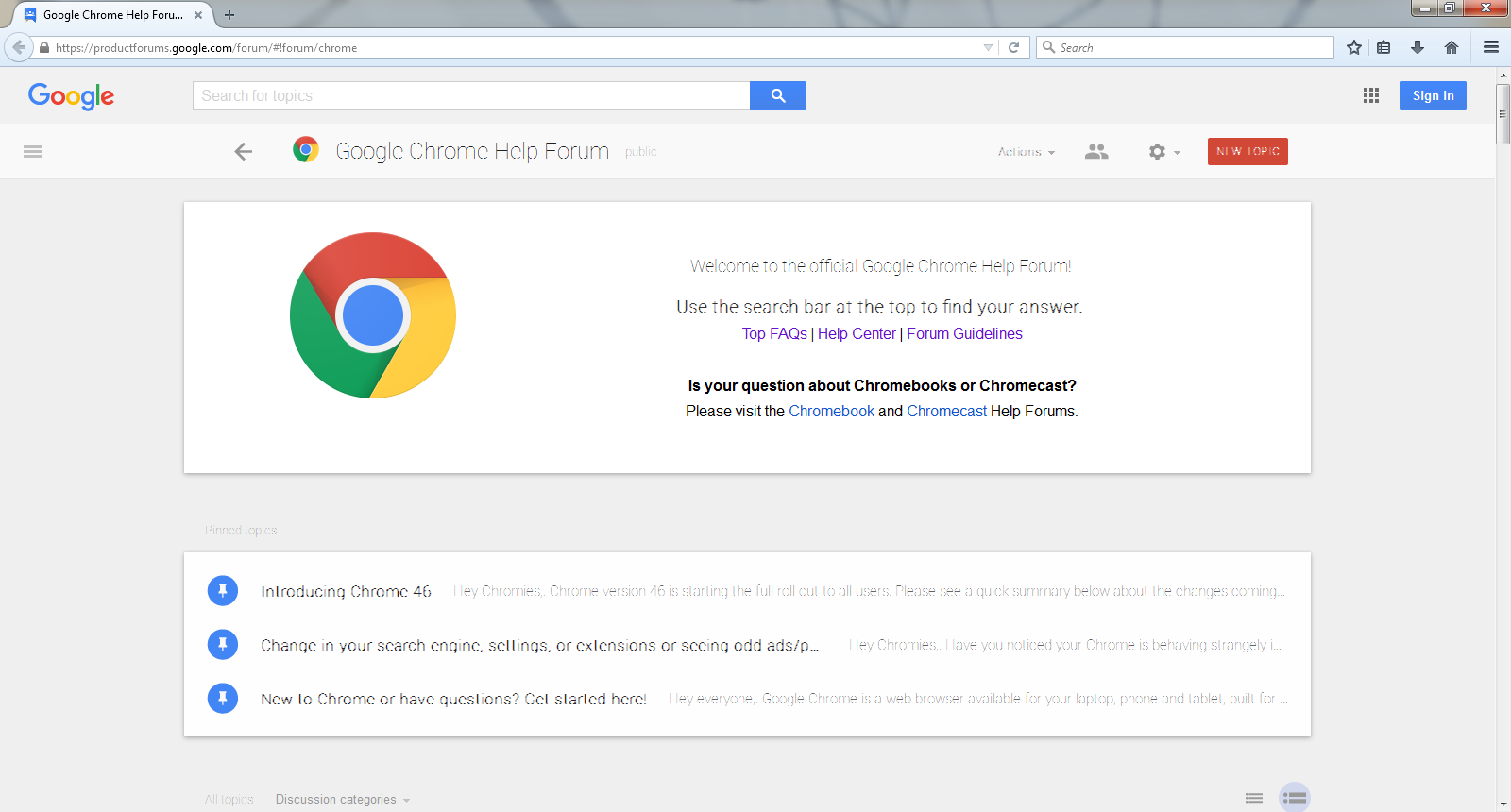The width and height of the screenshot is (1511, 812).
Task: Open the address bar history dropdown arrow
Action: pos(988,47)
